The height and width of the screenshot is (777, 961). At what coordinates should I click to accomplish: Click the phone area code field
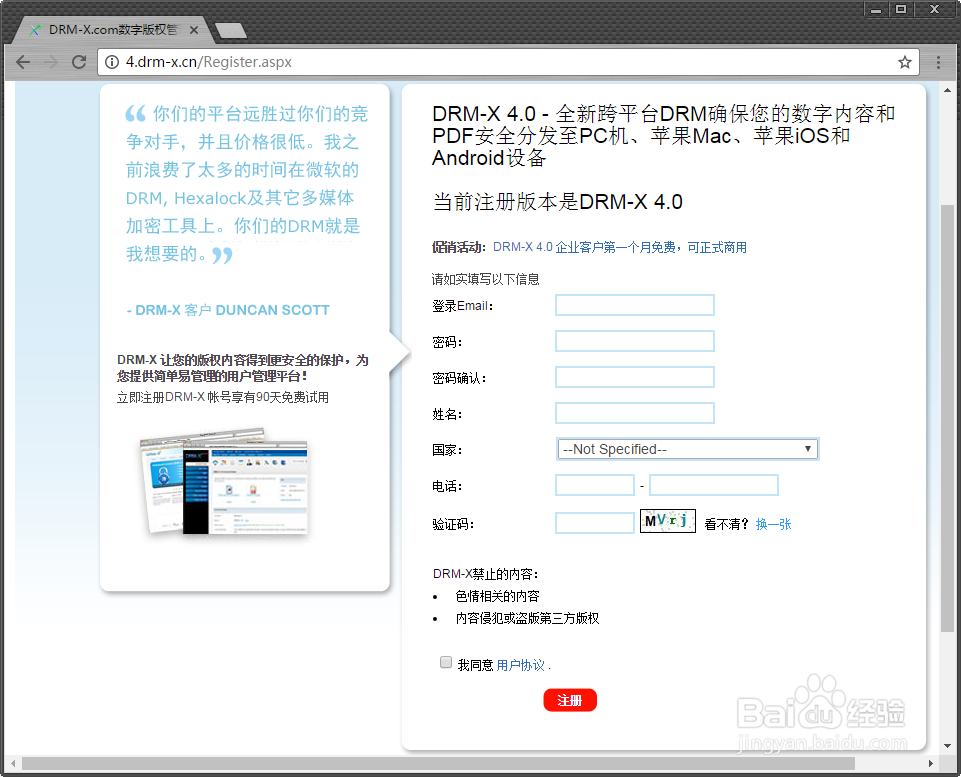594,485
